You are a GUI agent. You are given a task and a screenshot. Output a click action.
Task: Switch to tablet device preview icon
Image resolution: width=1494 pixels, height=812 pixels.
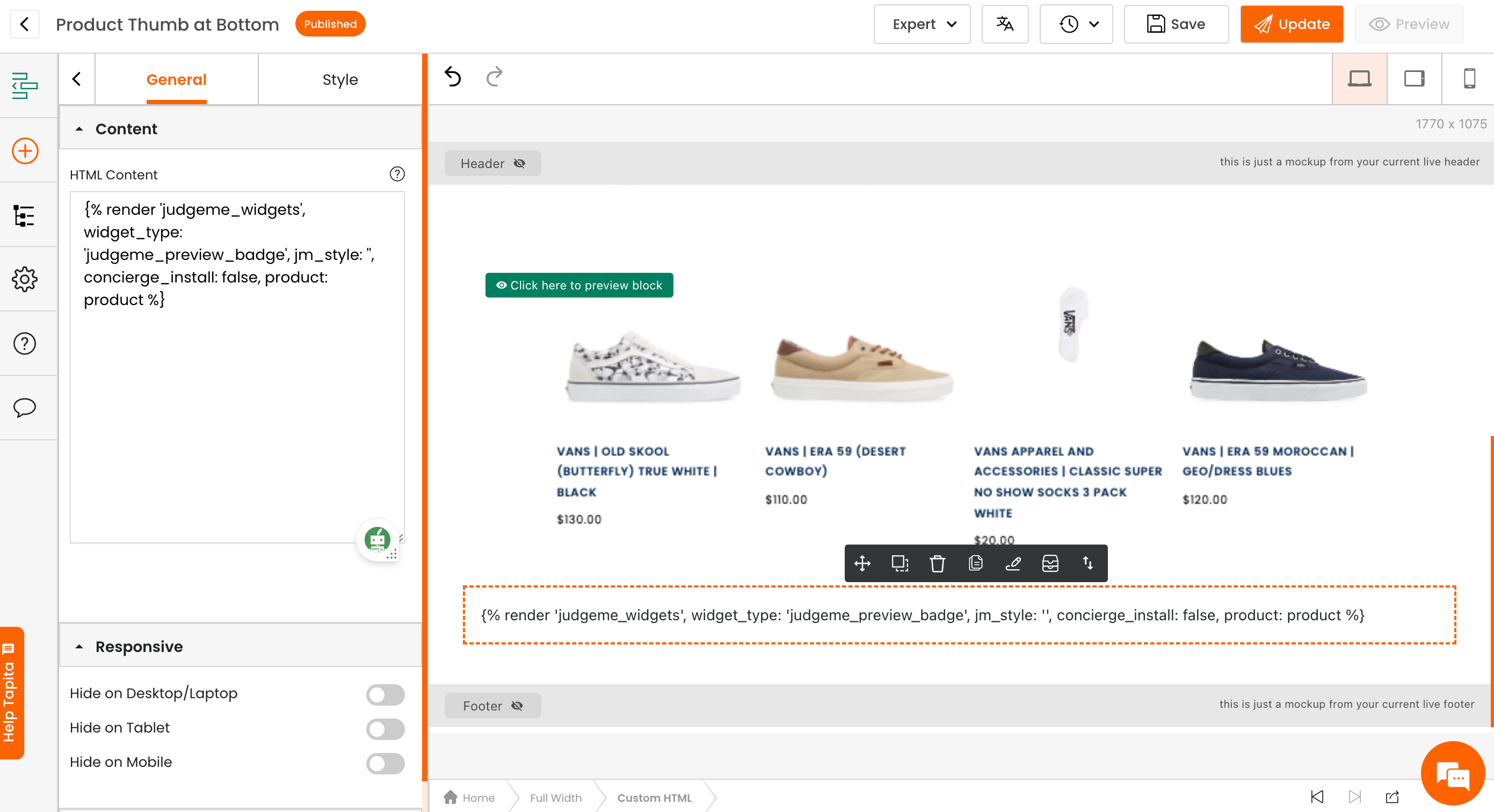(x=1414, y=78)
